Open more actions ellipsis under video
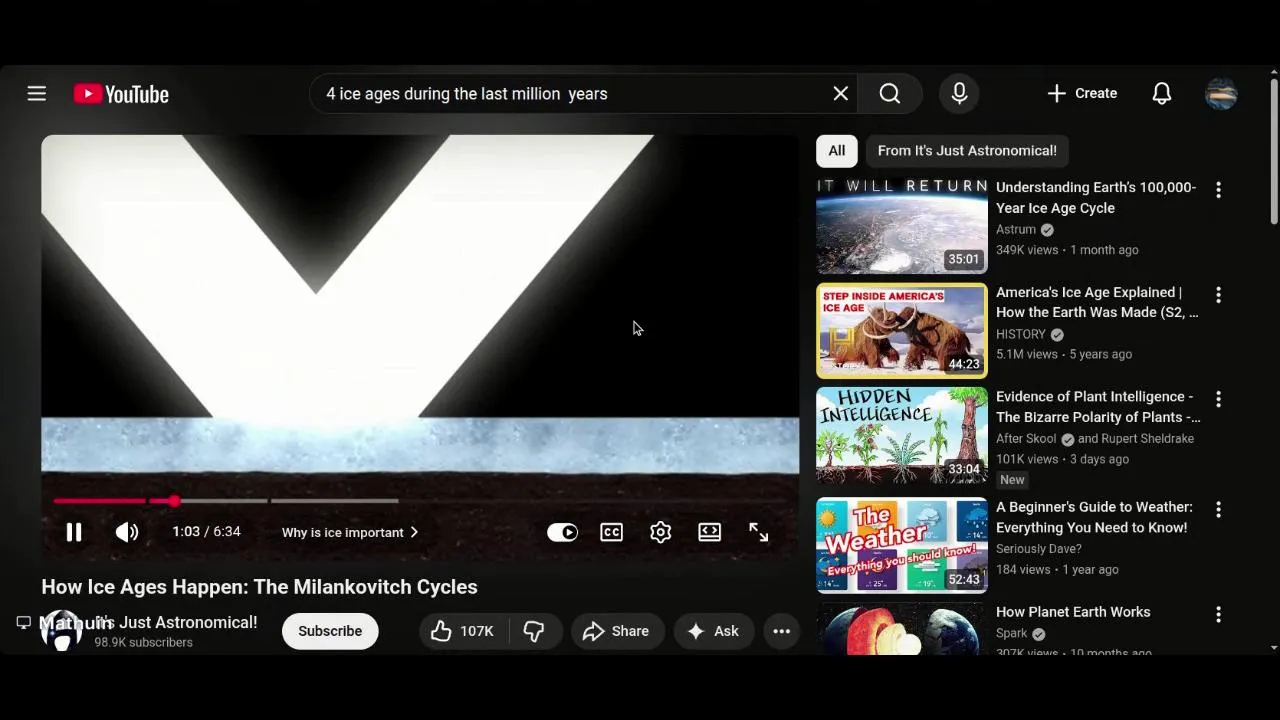 pos(782,631)
